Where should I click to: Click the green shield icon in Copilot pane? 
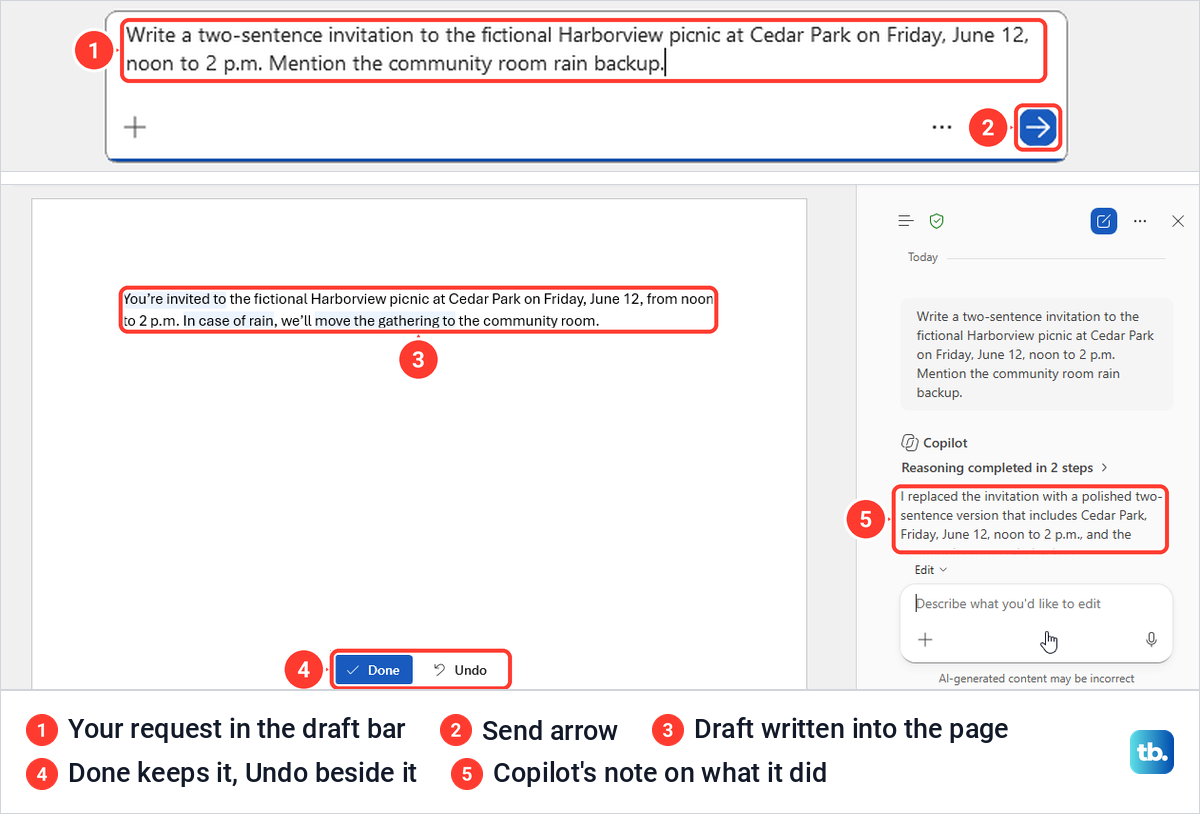[x=937, y=221]
